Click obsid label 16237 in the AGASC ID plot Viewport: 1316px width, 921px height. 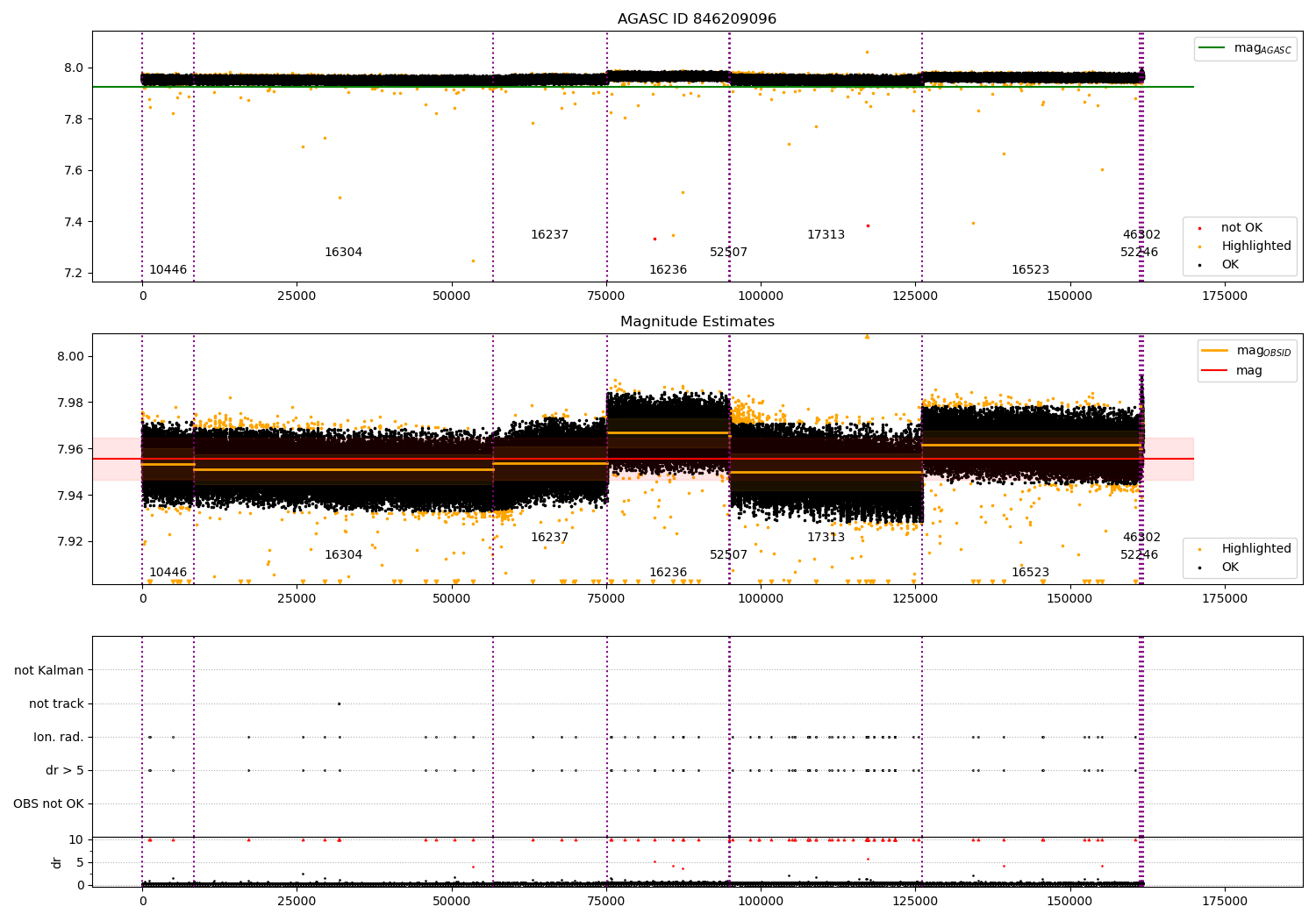549,235
